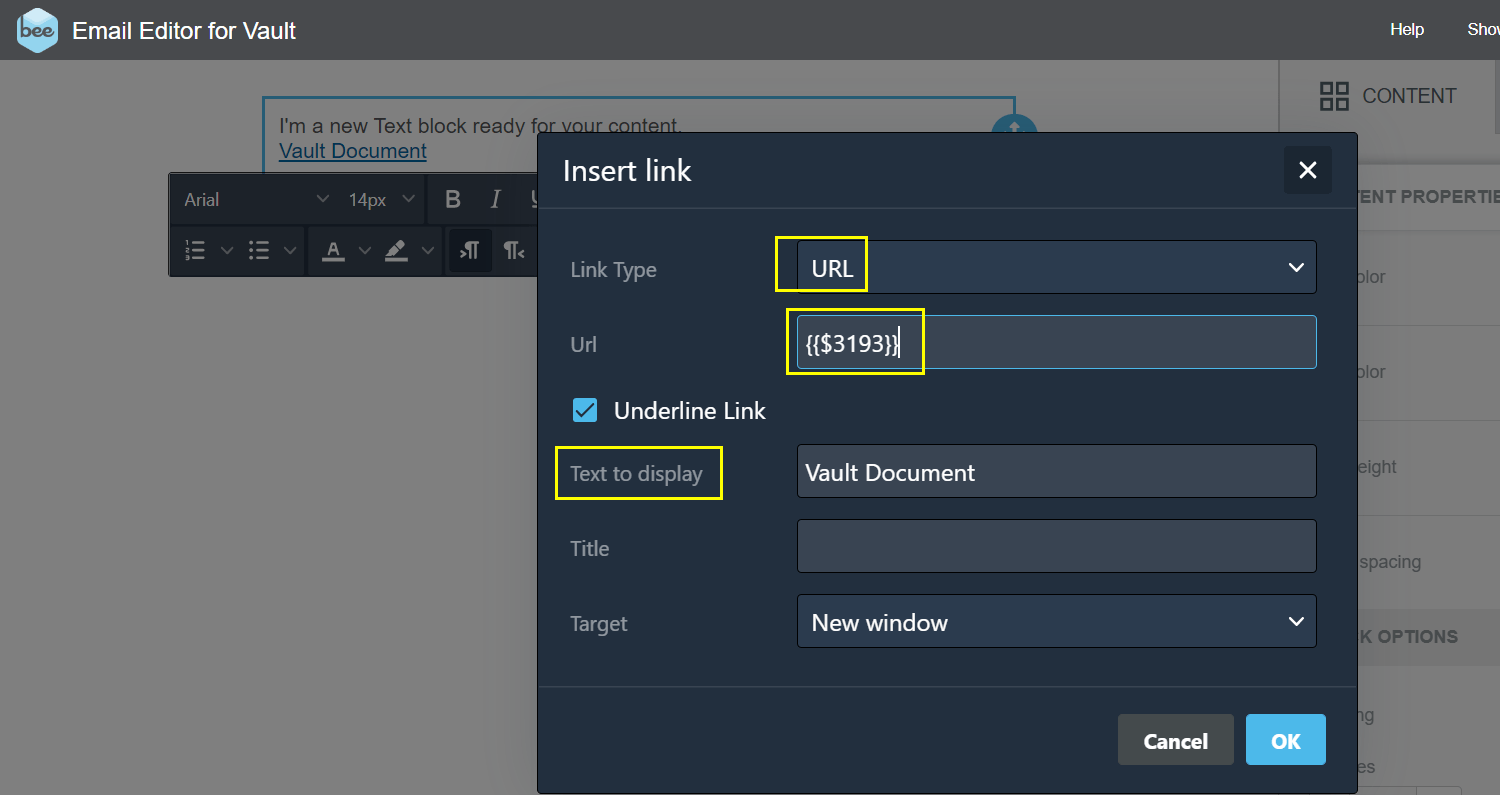Click the Url input field

[x=1056, y=343]
